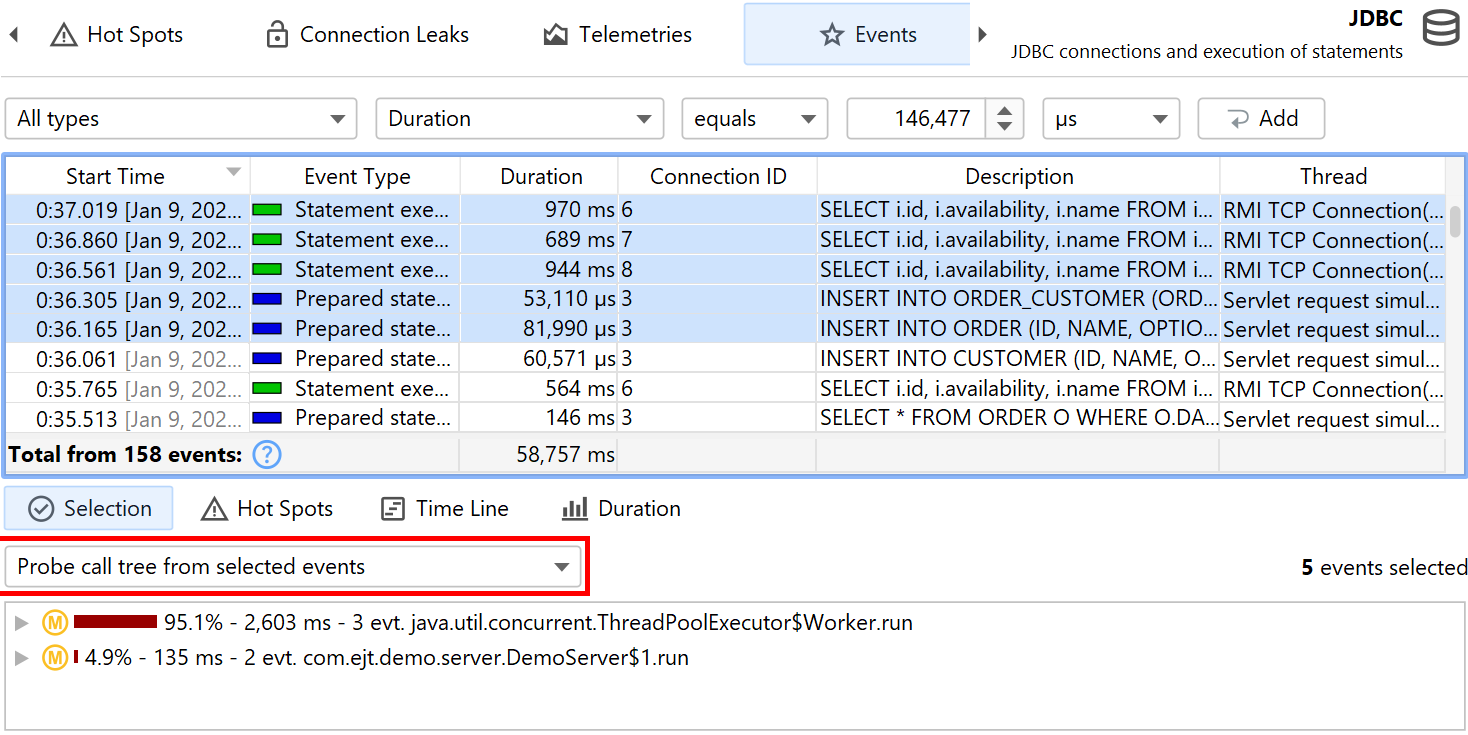Select the Time Line view toggle
This screenshot has width=1468, height=735.
pyautogui.click(x=445, y=509)
